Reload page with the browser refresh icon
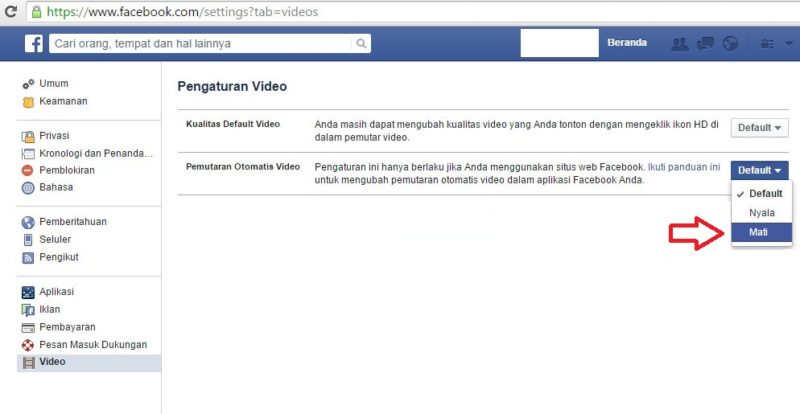 [x=10, y=11]
